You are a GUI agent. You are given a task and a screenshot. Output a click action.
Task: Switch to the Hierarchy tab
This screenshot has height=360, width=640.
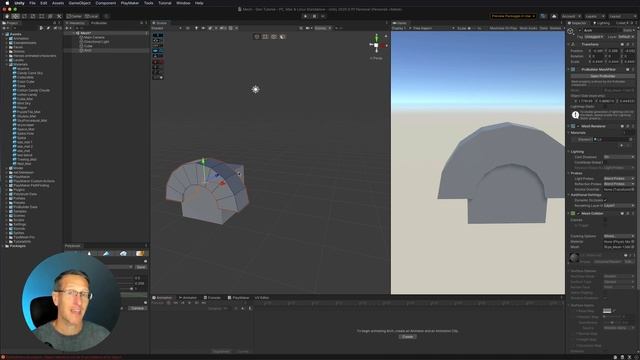point(76,23)
